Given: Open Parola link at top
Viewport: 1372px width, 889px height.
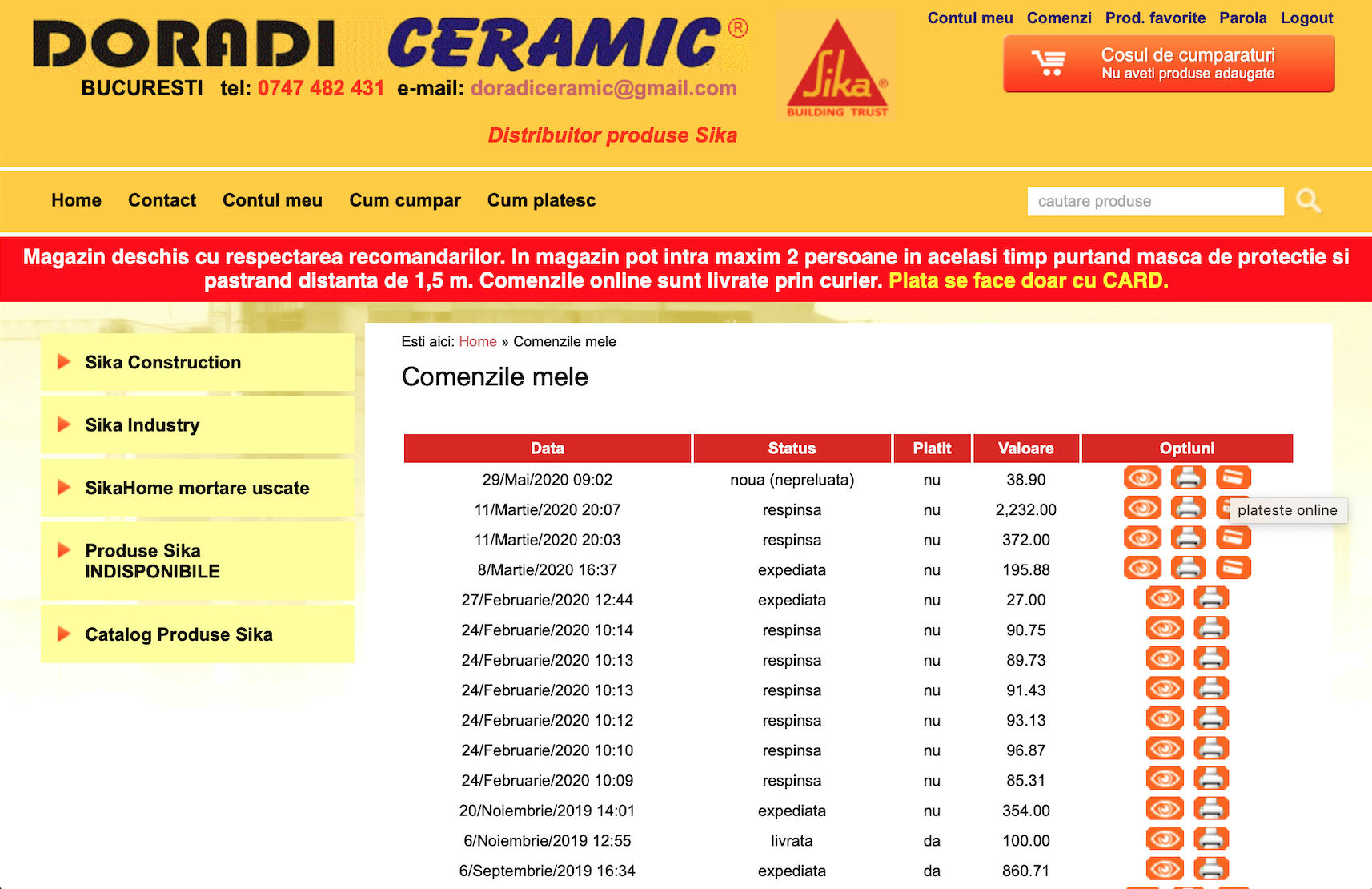Looking at the screenshot, I should click(1243, 18).
